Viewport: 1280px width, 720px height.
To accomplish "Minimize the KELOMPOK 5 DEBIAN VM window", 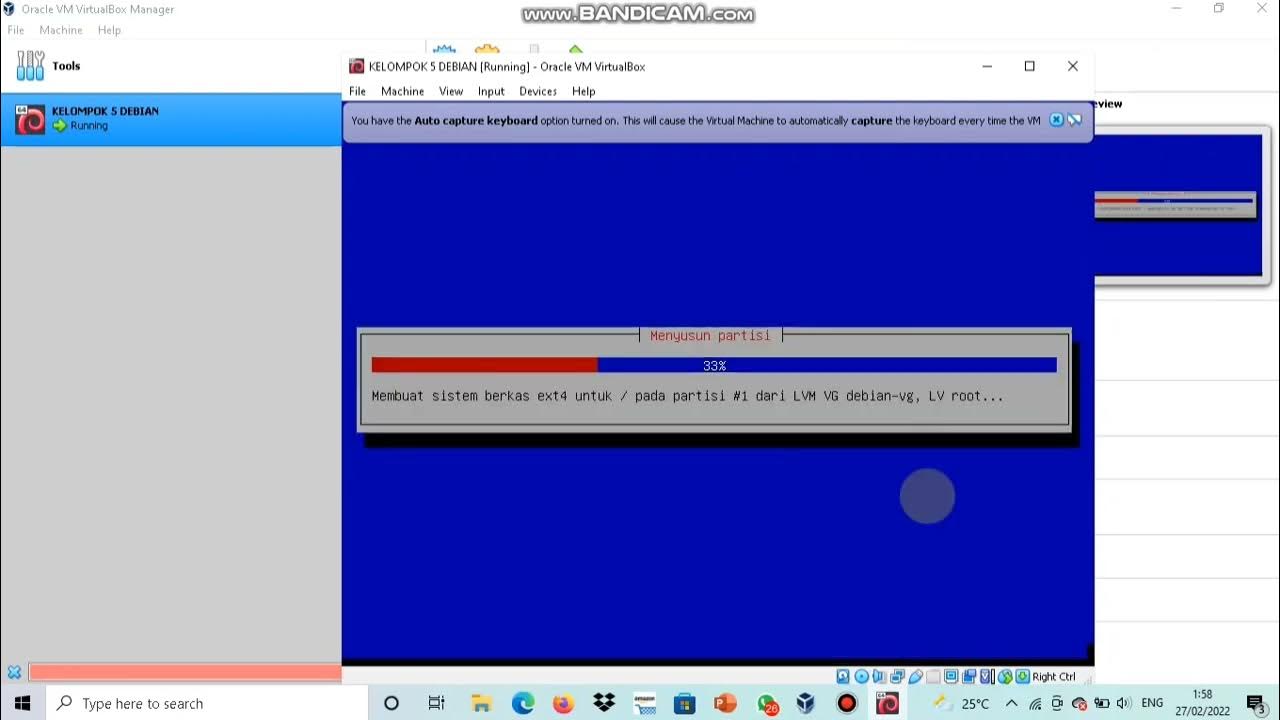I will click(987, 66).
